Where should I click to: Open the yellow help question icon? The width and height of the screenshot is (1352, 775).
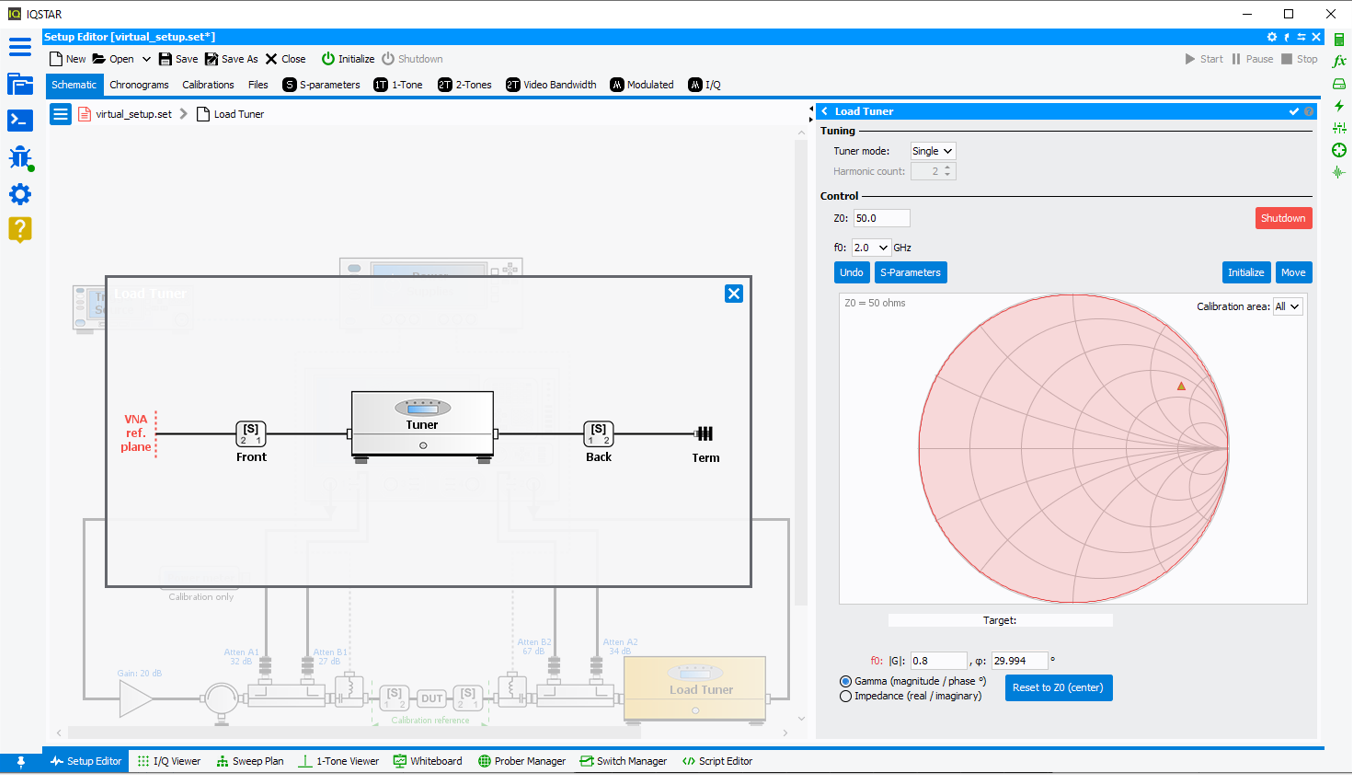pyautogui.click(x=20, y=229)
